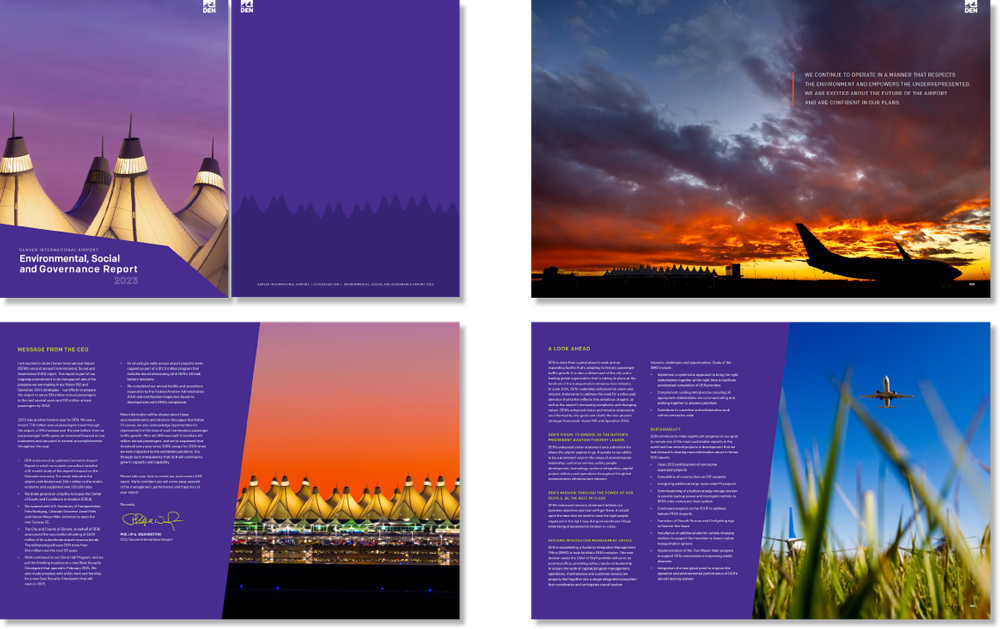
Task: Click the 'SUSTAINABILITY' subheading
Action: 665,429
